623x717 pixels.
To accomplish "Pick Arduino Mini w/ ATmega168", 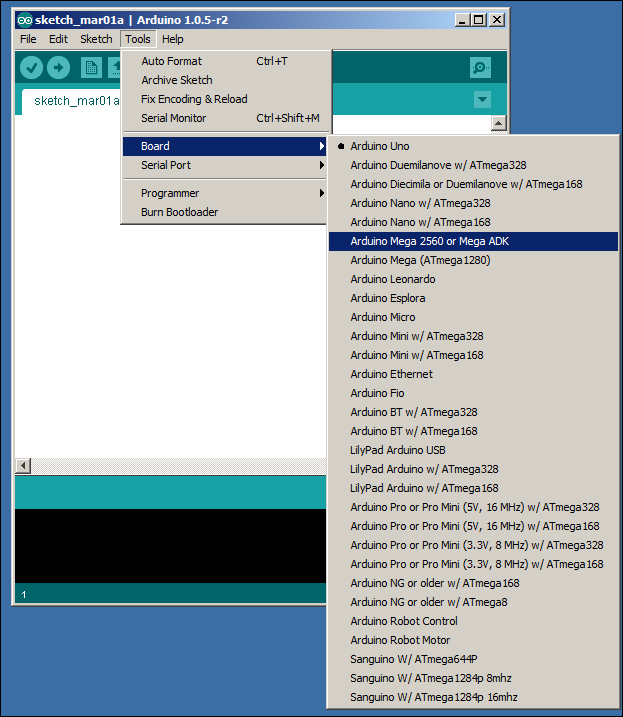I will (473, 355).
